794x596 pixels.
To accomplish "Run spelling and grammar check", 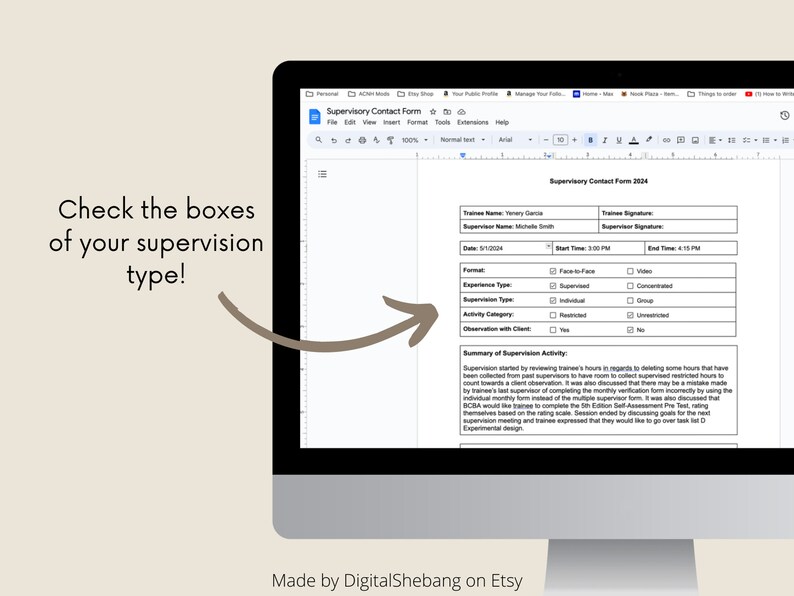I will coord(376,140).
